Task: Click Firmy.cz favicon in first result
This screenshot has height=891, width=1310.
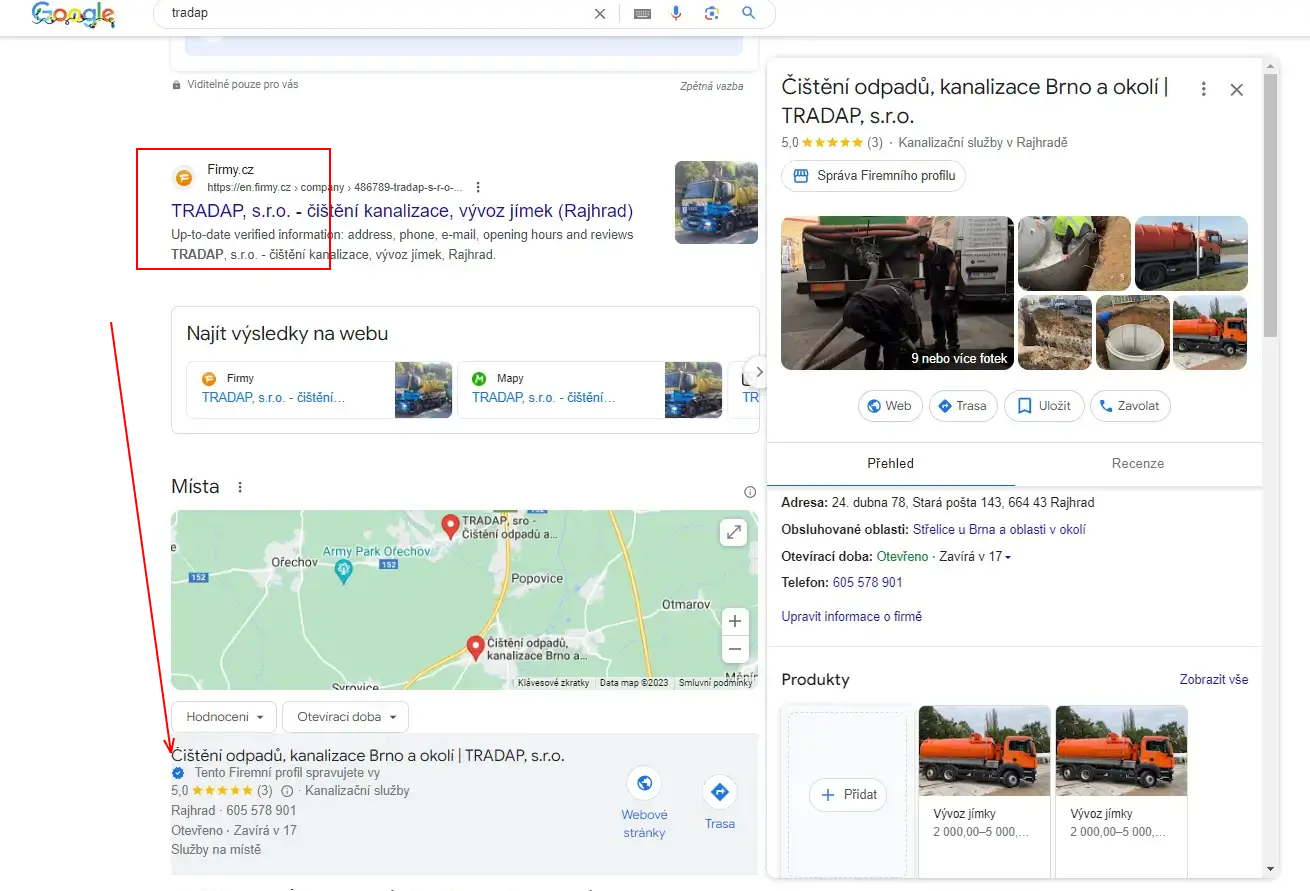Action: click(184, 178)
